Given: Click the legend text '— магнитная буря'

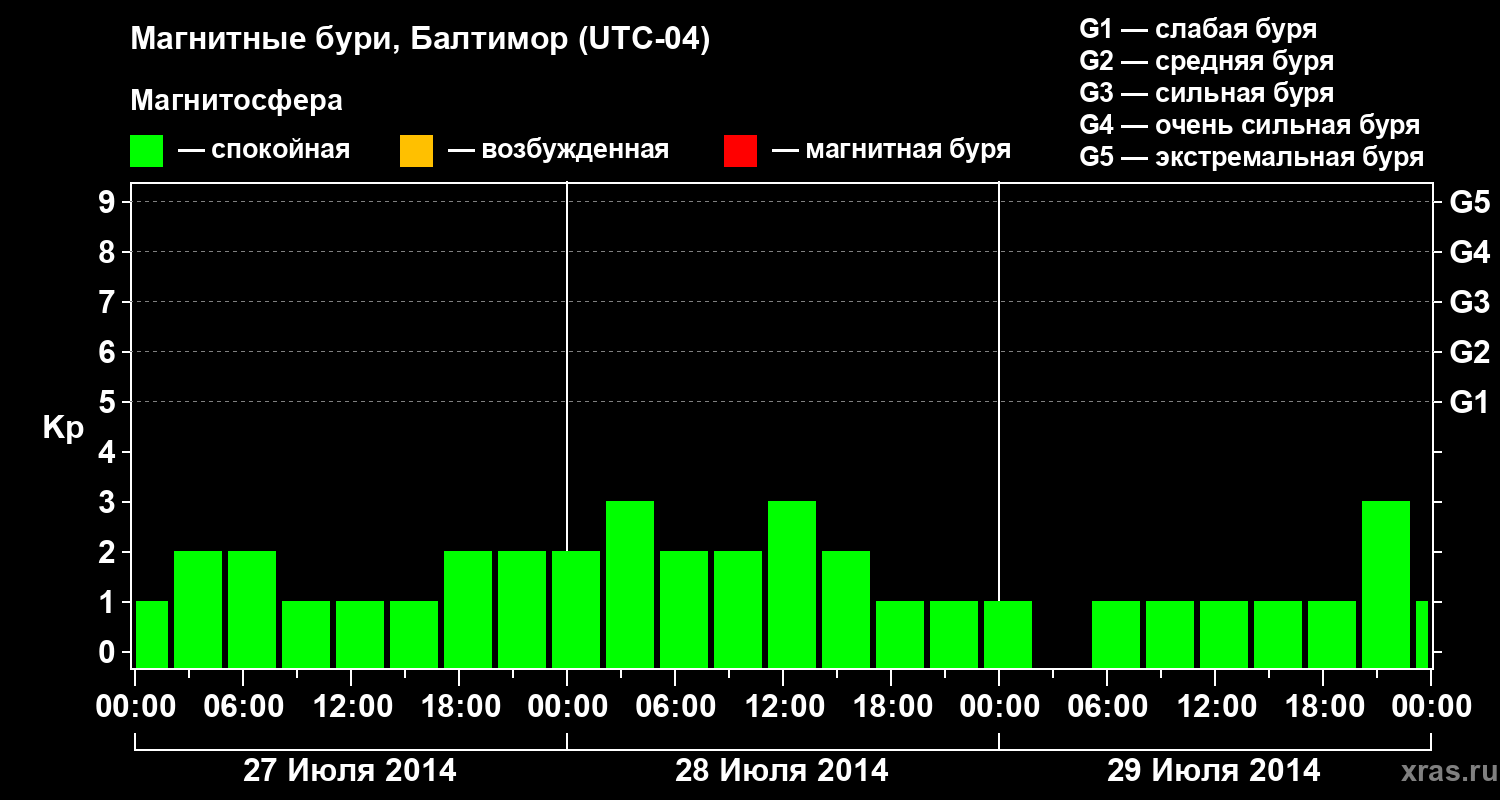Looking at the screenshot, I should (891, 151).
